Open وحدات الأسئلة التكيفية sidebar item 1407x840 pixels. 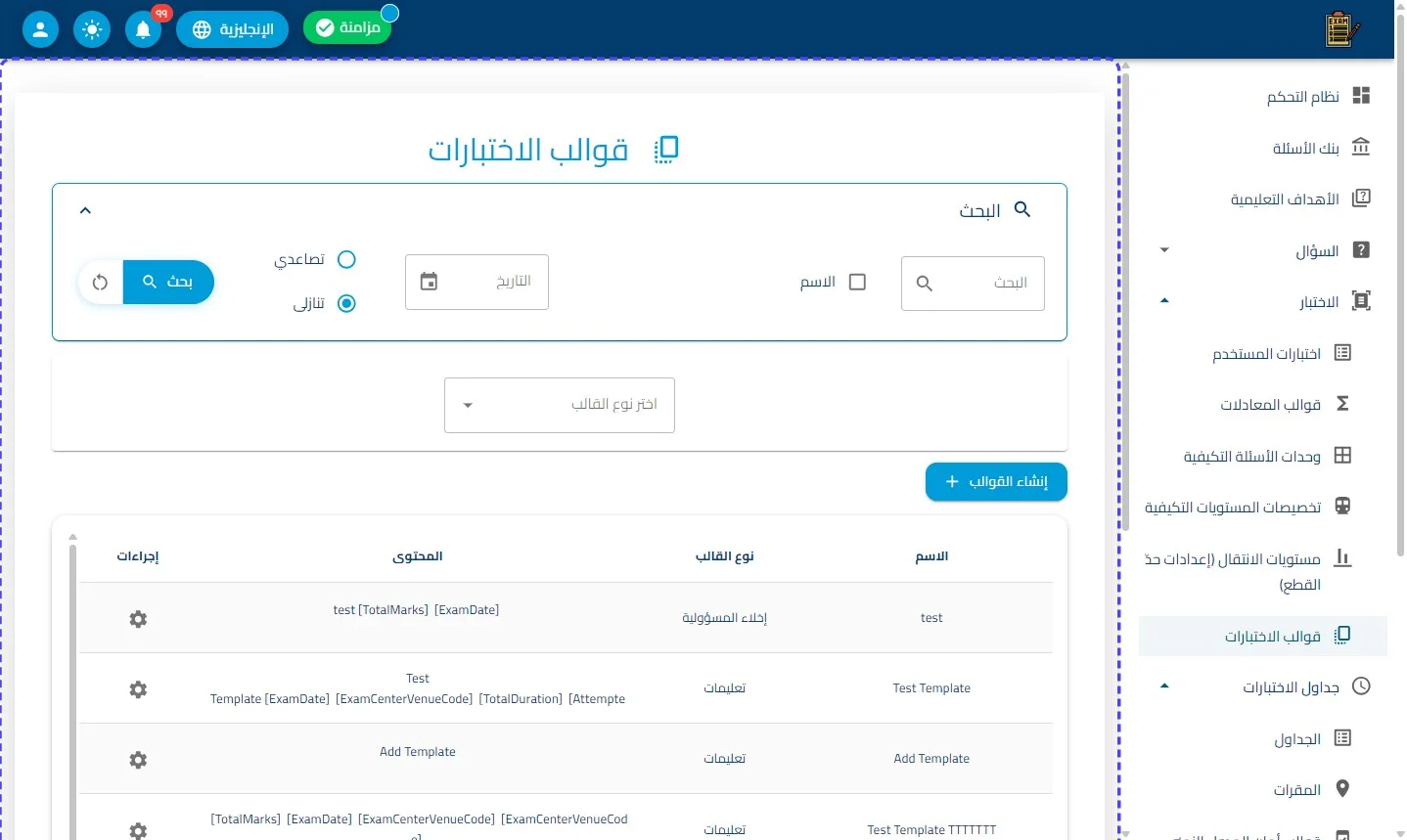pyautogui.click(x=1263, y=456)
